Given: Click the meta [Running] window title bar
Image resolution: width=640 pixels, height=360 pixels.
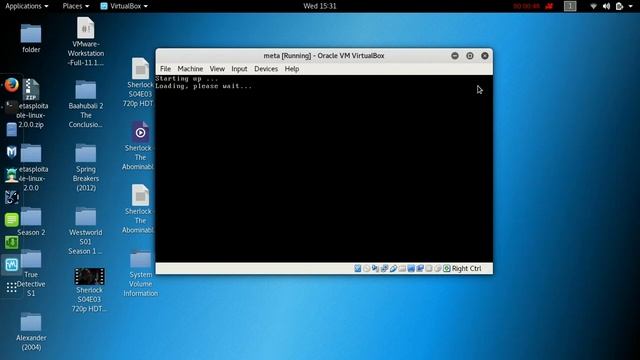Looking at the screenshot, I should click(324, 56).
